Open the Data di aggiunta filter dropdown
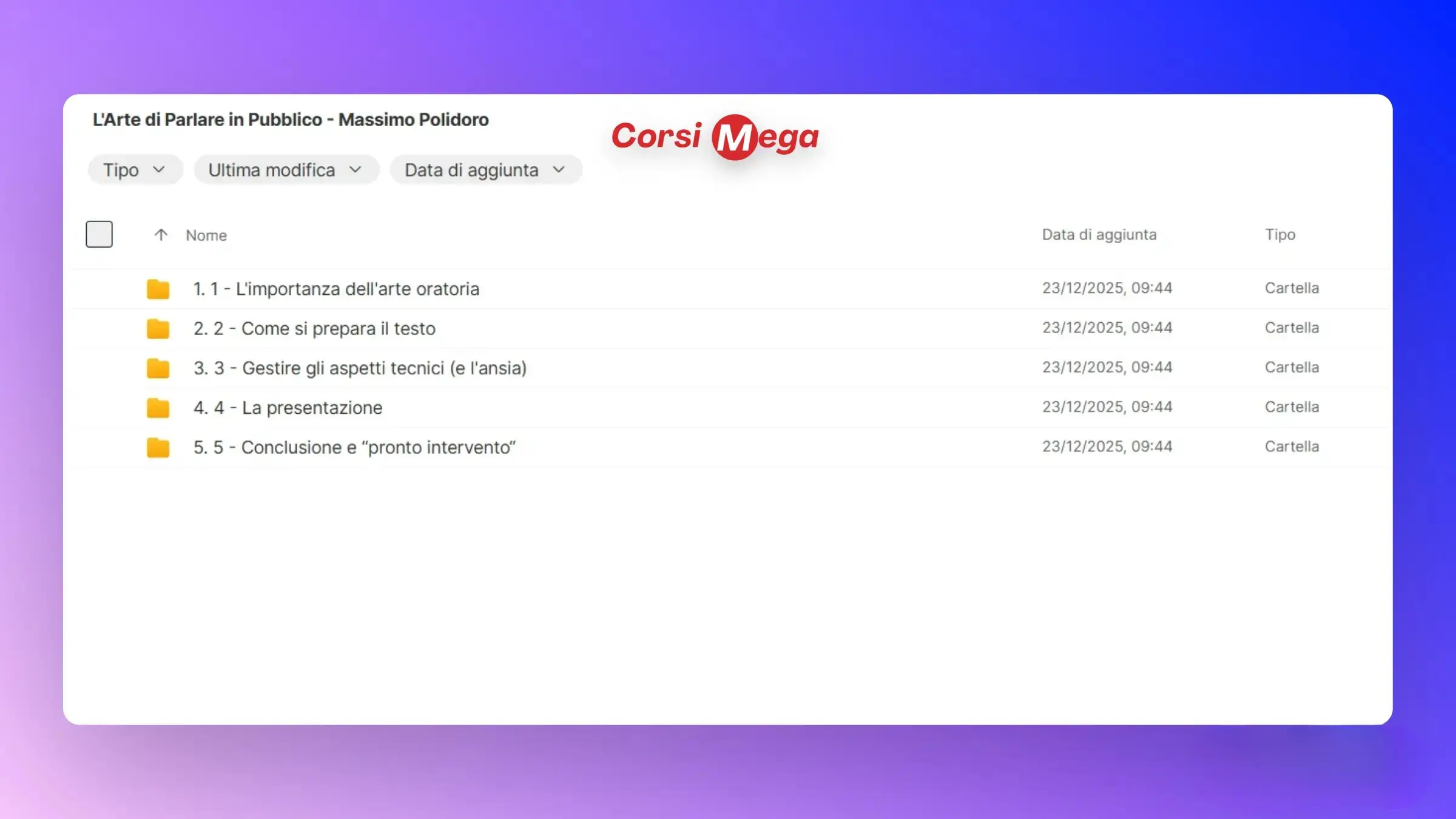 485,170
